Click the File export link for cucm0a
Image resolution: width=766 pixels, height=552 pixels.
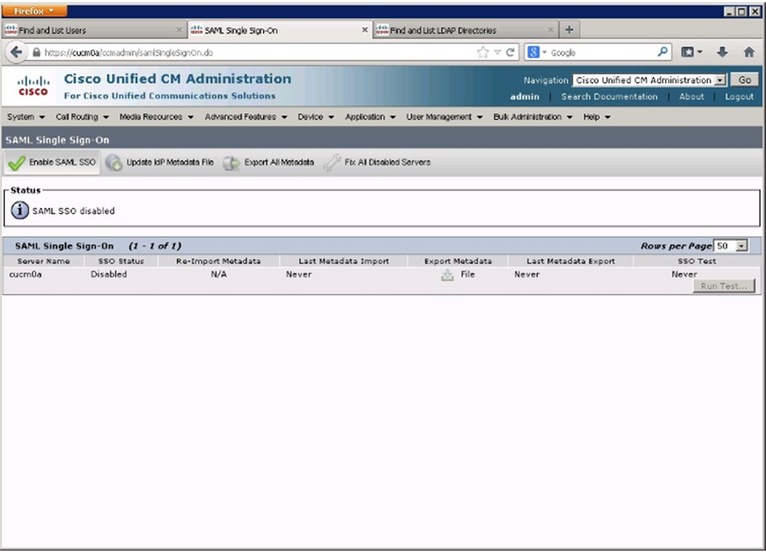[468, 275]
